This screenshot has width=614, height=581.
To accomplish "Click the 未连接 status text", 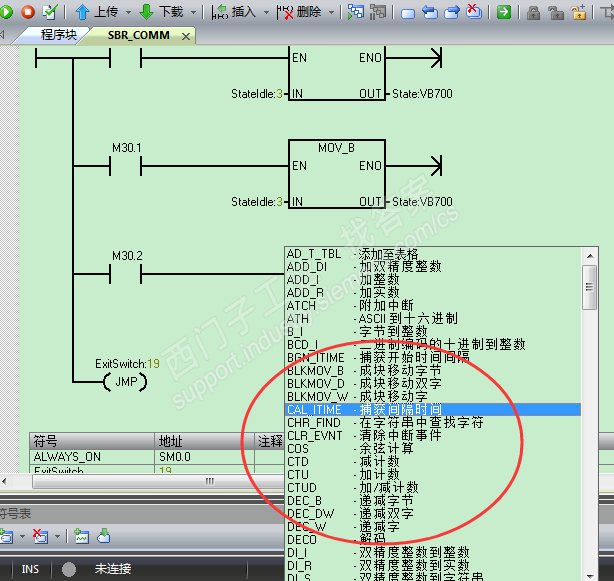I will (x=113, y=569).
